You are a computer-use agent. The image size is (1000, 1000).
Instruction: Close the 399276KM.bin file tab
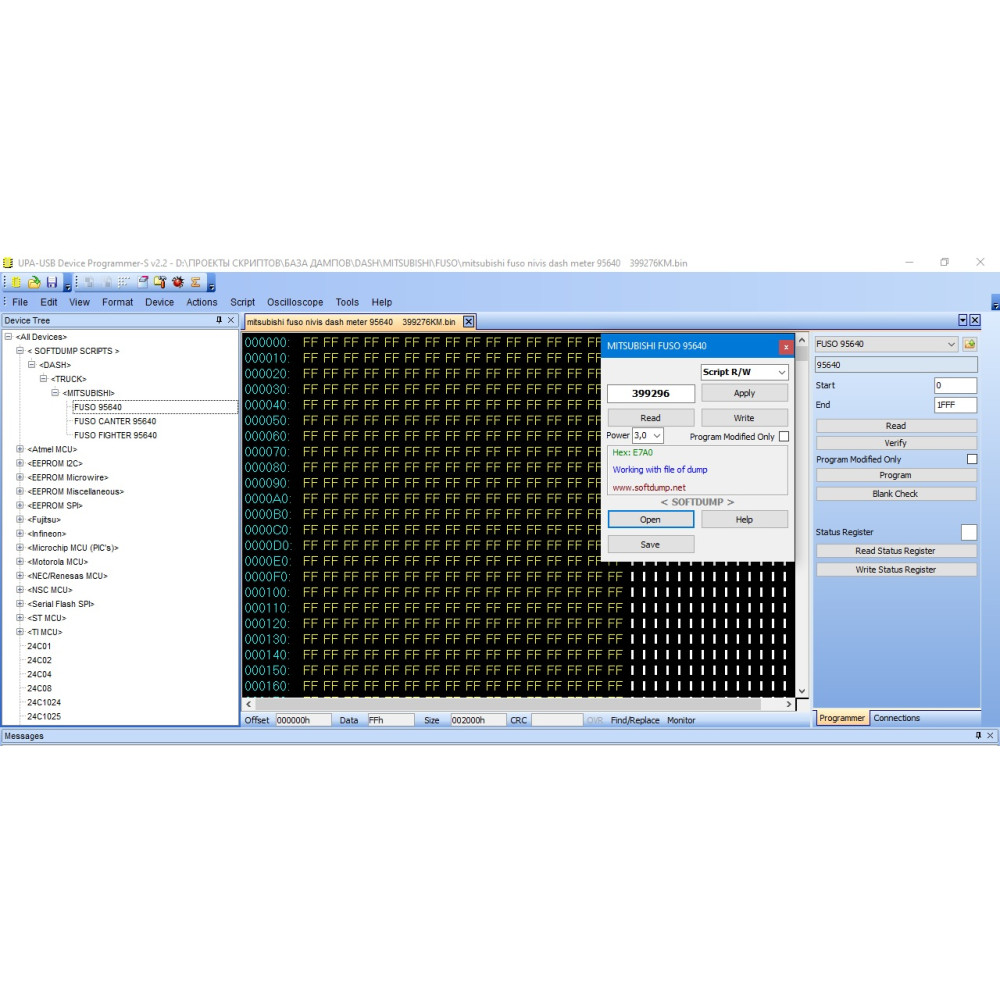[468, 321]
